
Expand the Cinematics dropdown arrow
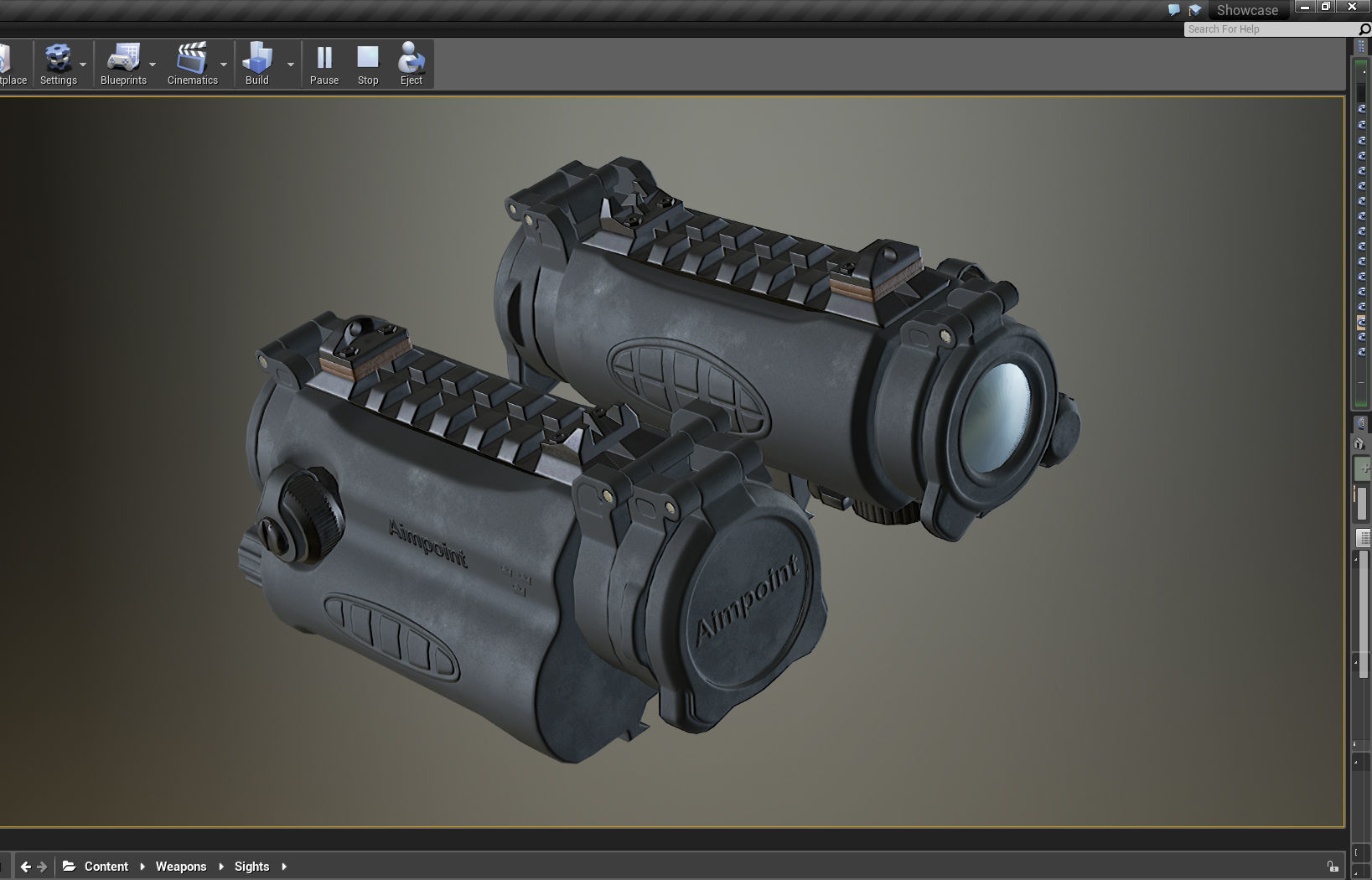[224, 65]
